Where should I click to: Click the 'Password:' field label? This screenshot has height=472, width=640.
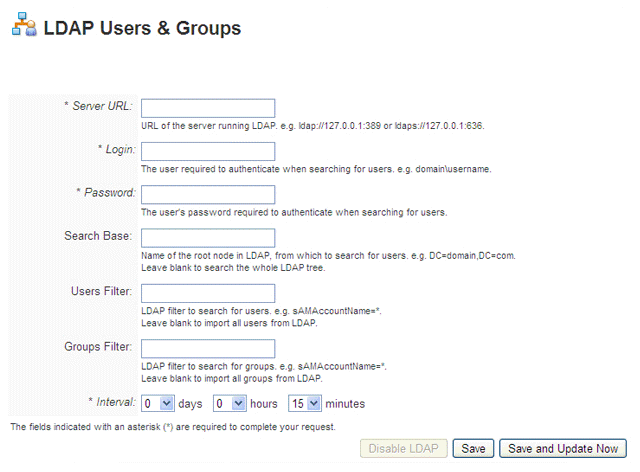click(106, 193)
